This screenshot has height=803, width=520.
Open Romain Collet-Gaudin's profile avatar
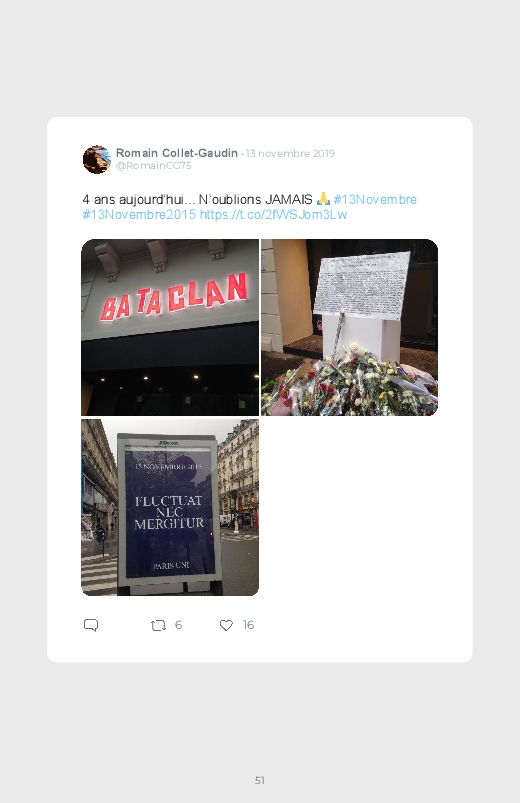coord(97,160)
